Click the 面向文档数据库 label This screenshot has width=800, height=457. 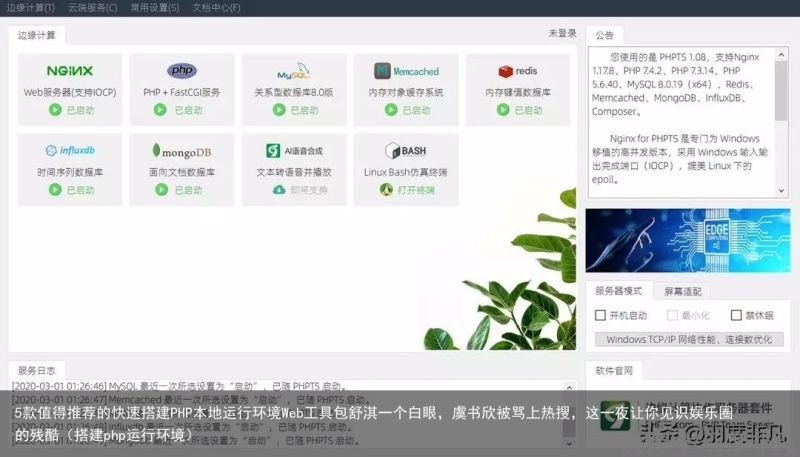point(182,172)
